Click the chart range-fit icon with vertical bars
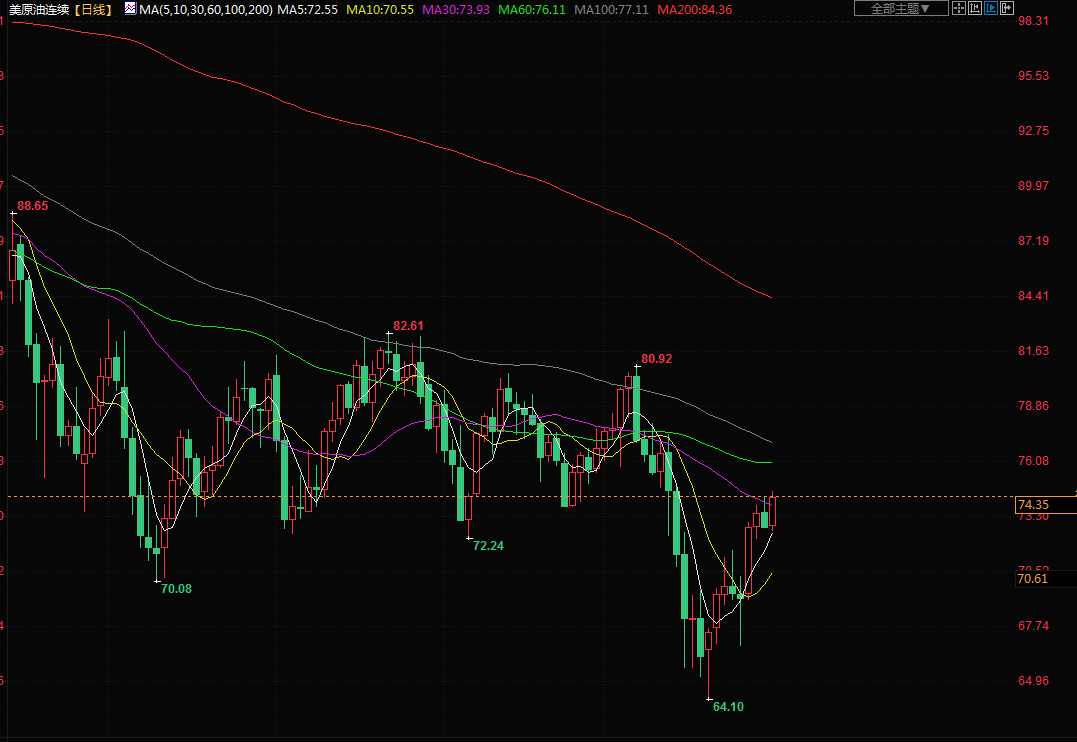 click(x=975, y=9)
